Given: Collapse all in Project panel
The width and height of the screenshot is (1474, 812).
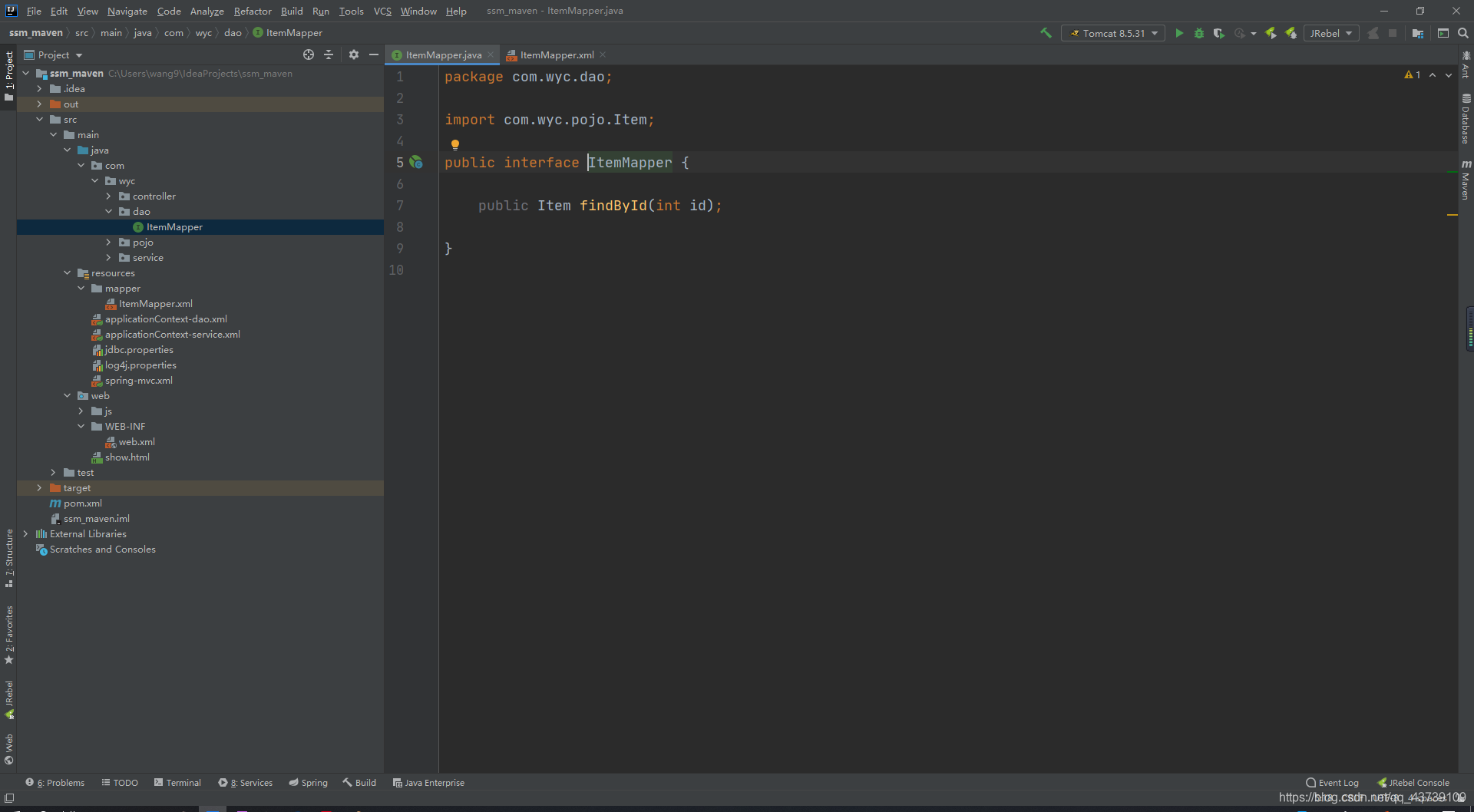Looking at the screenshot, I should click(329, 54).
